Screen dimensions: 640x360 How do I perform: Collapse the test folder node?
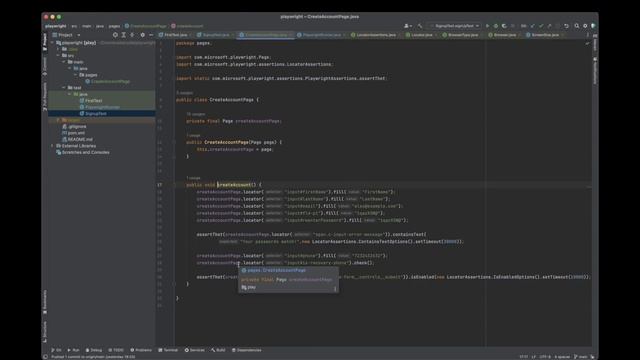point(64,87)
